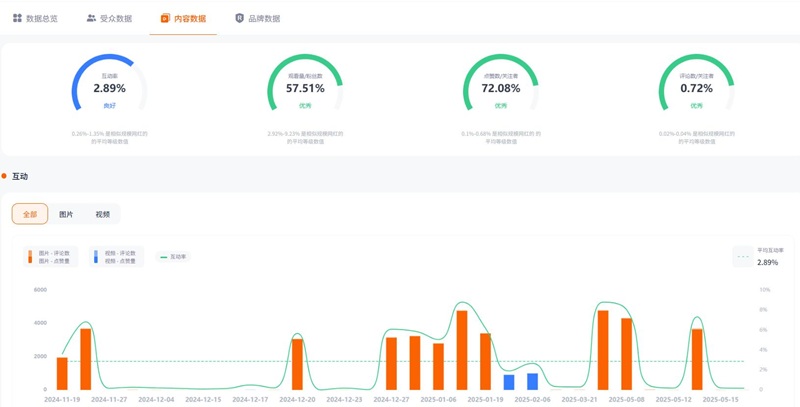Click the orange bar at 2024-12-20
Screen dimensions: 800x407
[297, 364]
